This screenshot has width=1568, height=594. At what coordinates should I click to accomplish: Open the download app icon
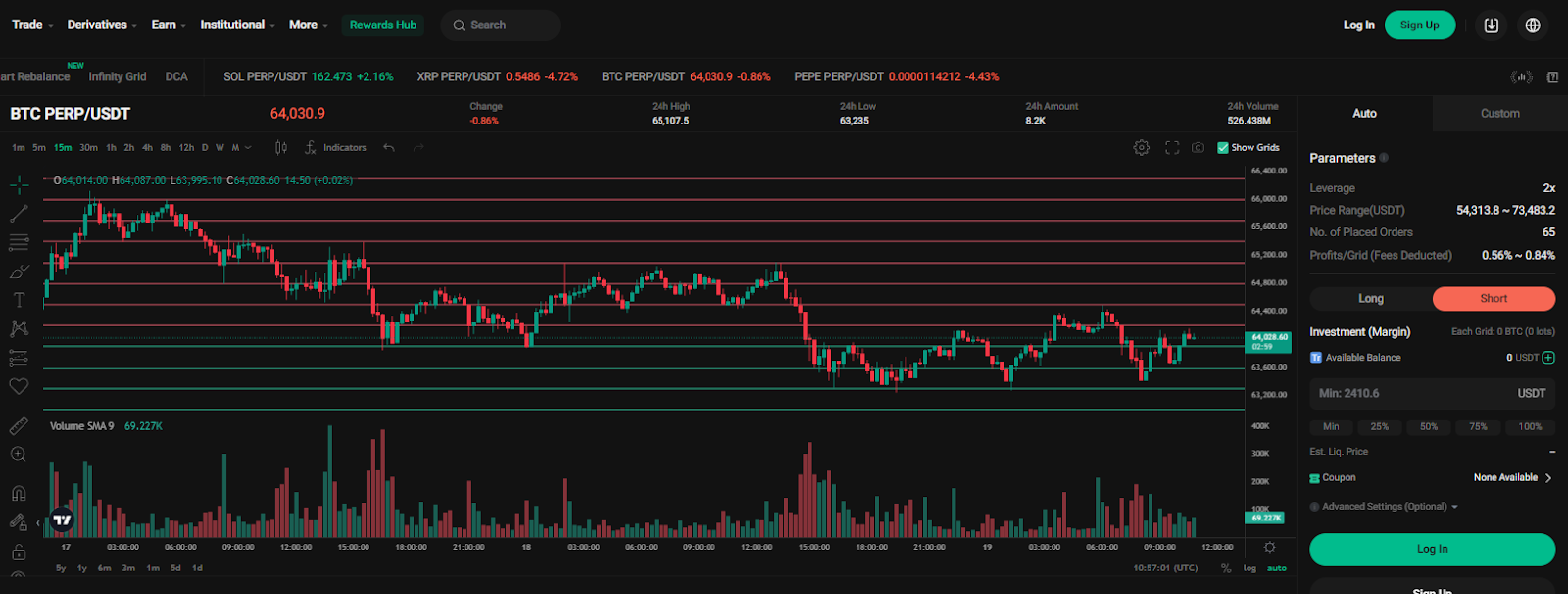tap(1492, 25)
